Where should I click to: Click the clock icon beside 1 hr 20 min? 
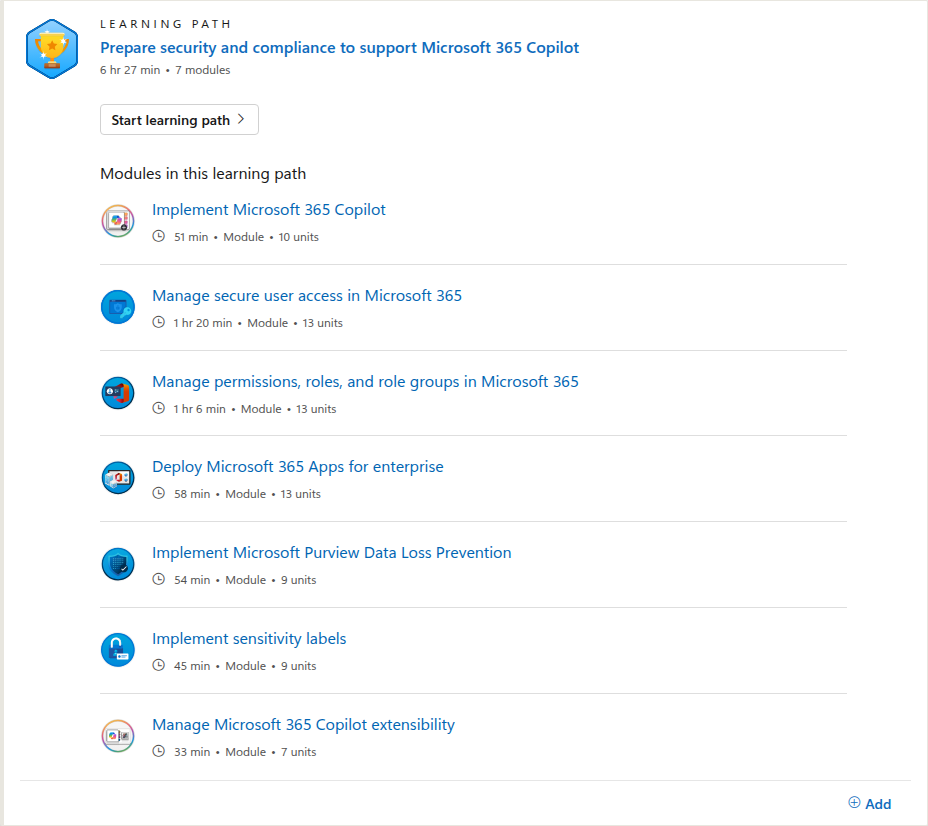click(159, 322)
